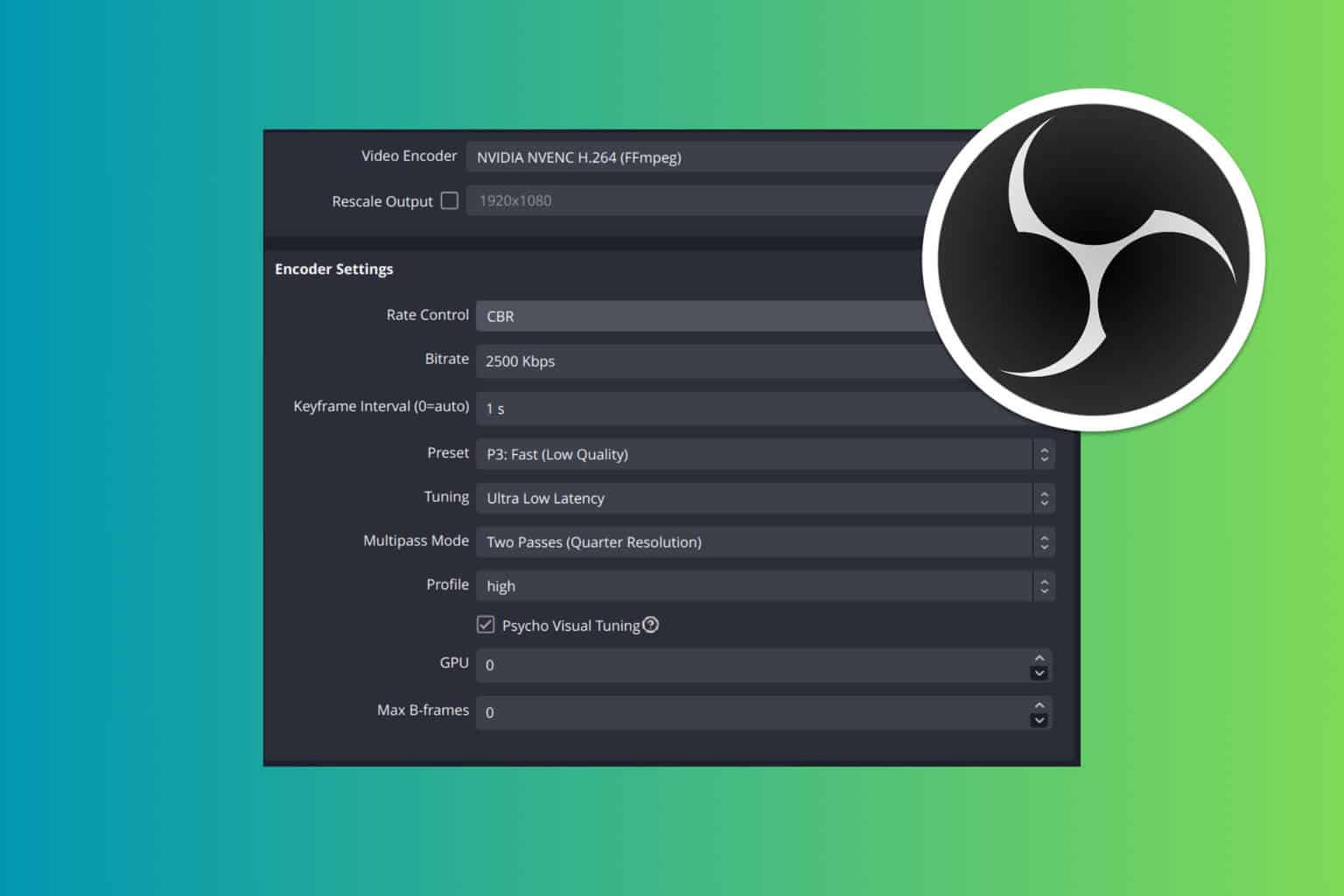Click the Psycho Visual Tuning label text
The image size is (1344, 896).
pos(571,626)
